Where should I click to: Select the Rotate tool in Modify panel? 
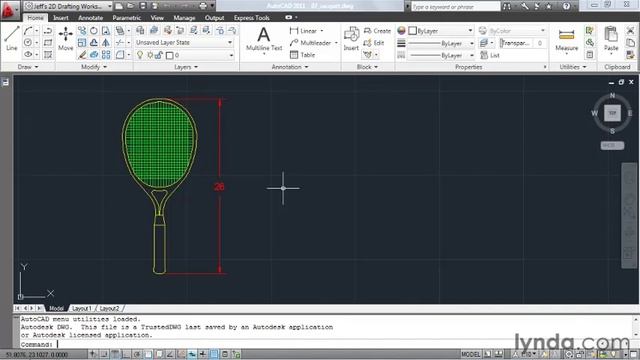pyautogui.click(x=94, y=31)
